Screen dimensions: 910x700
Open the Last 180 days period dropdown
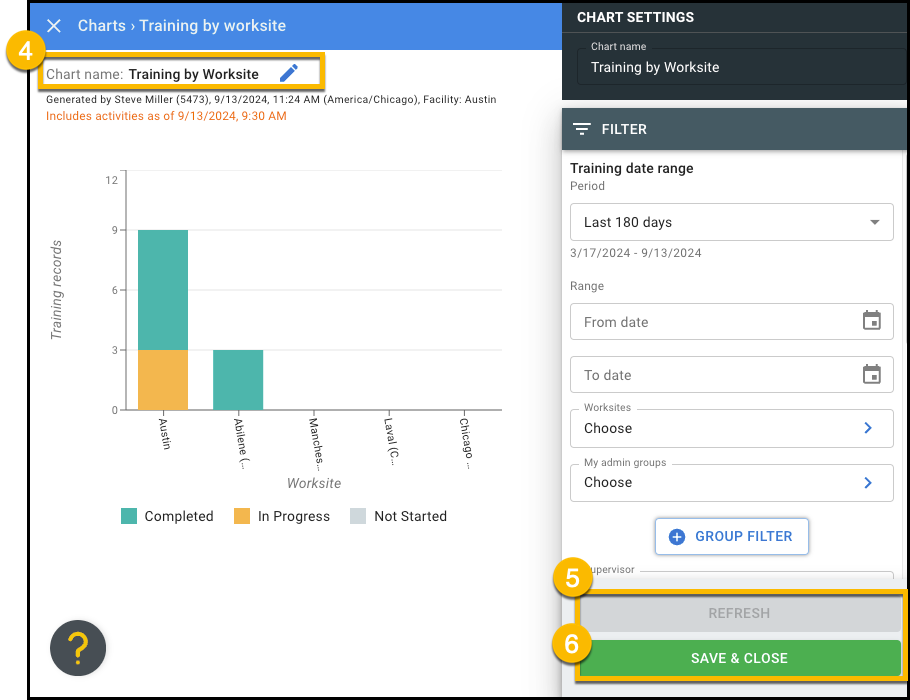pyautogui.click(x=731, y=222)
